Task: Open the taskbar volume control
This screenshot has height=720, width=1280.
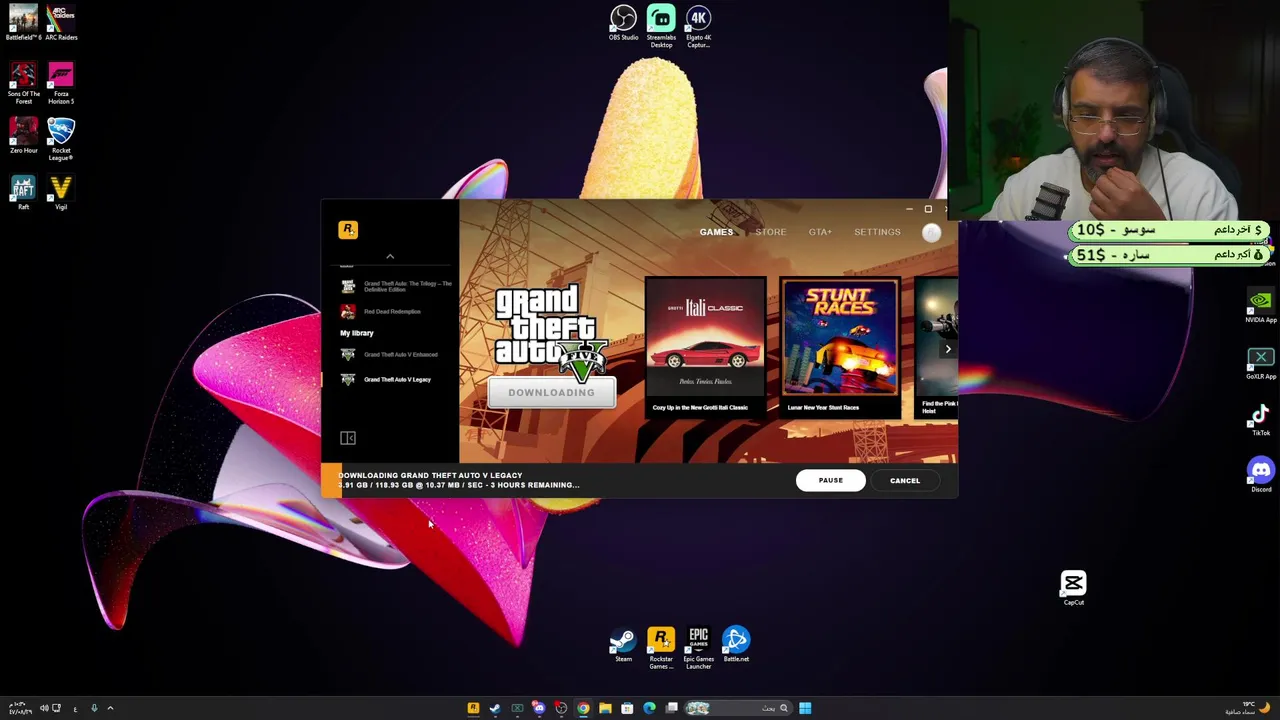Action: pos(43,708)
